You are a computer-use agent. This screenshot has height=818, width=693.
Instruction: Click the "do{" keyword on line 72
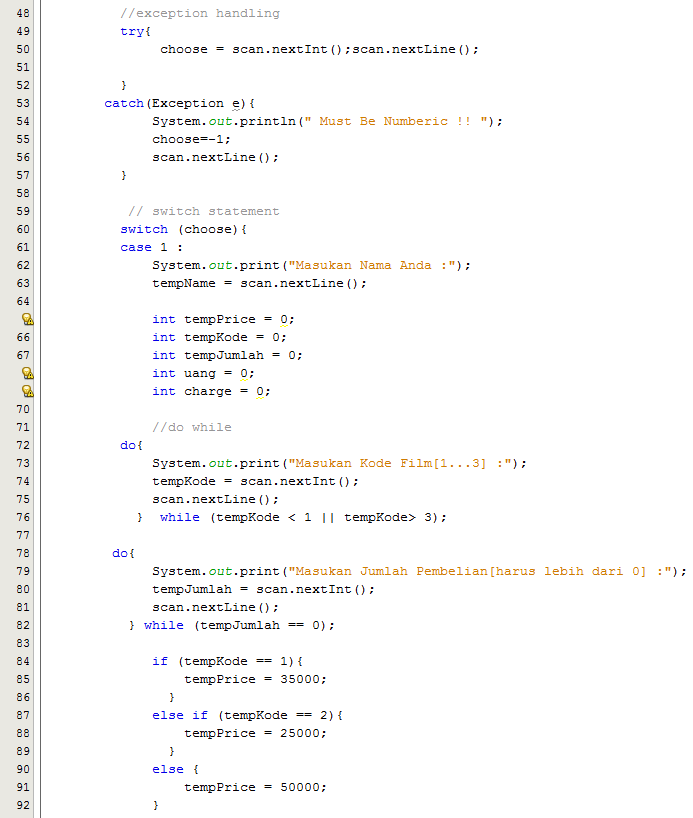pos(131,446)
